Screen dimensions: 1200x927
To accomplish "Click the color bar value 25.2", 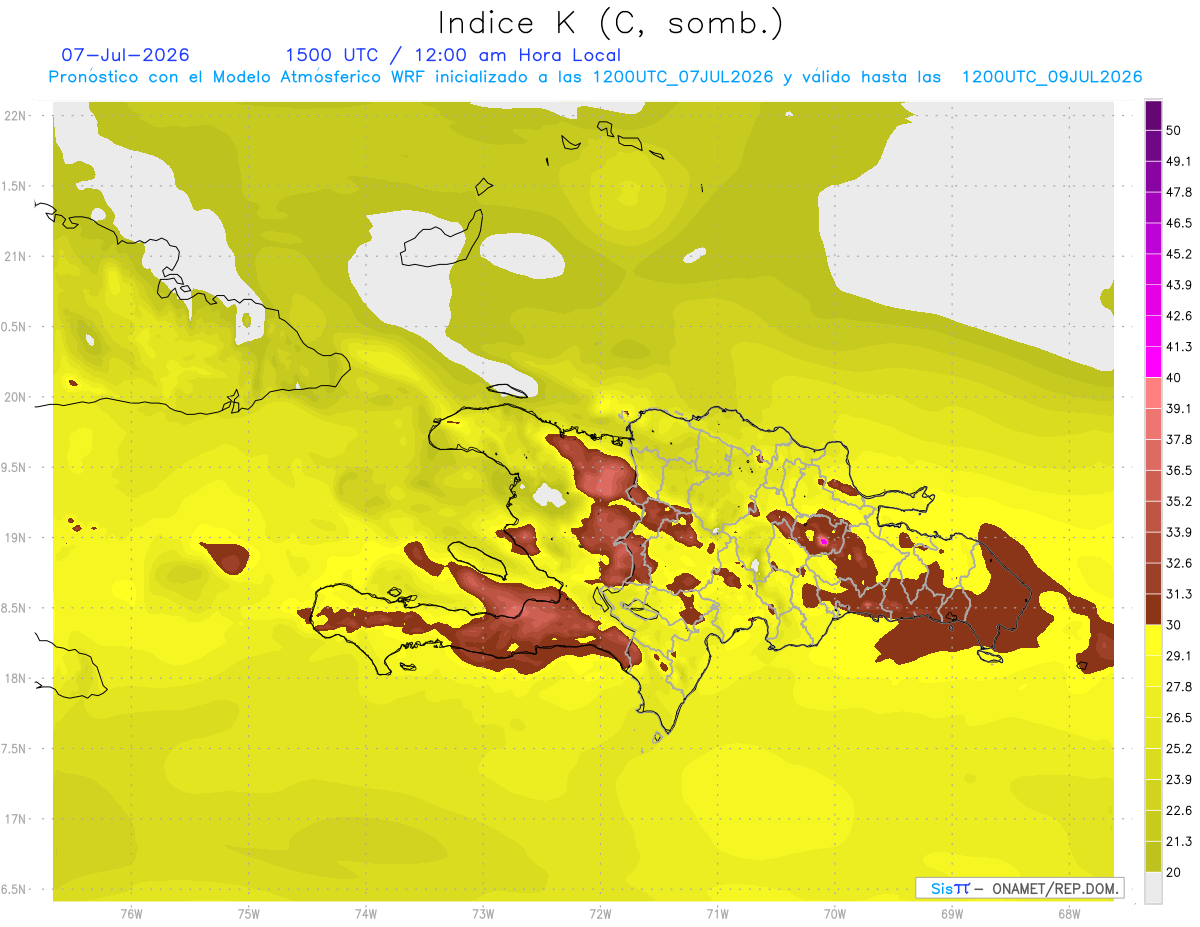I will click(1179, 749).
